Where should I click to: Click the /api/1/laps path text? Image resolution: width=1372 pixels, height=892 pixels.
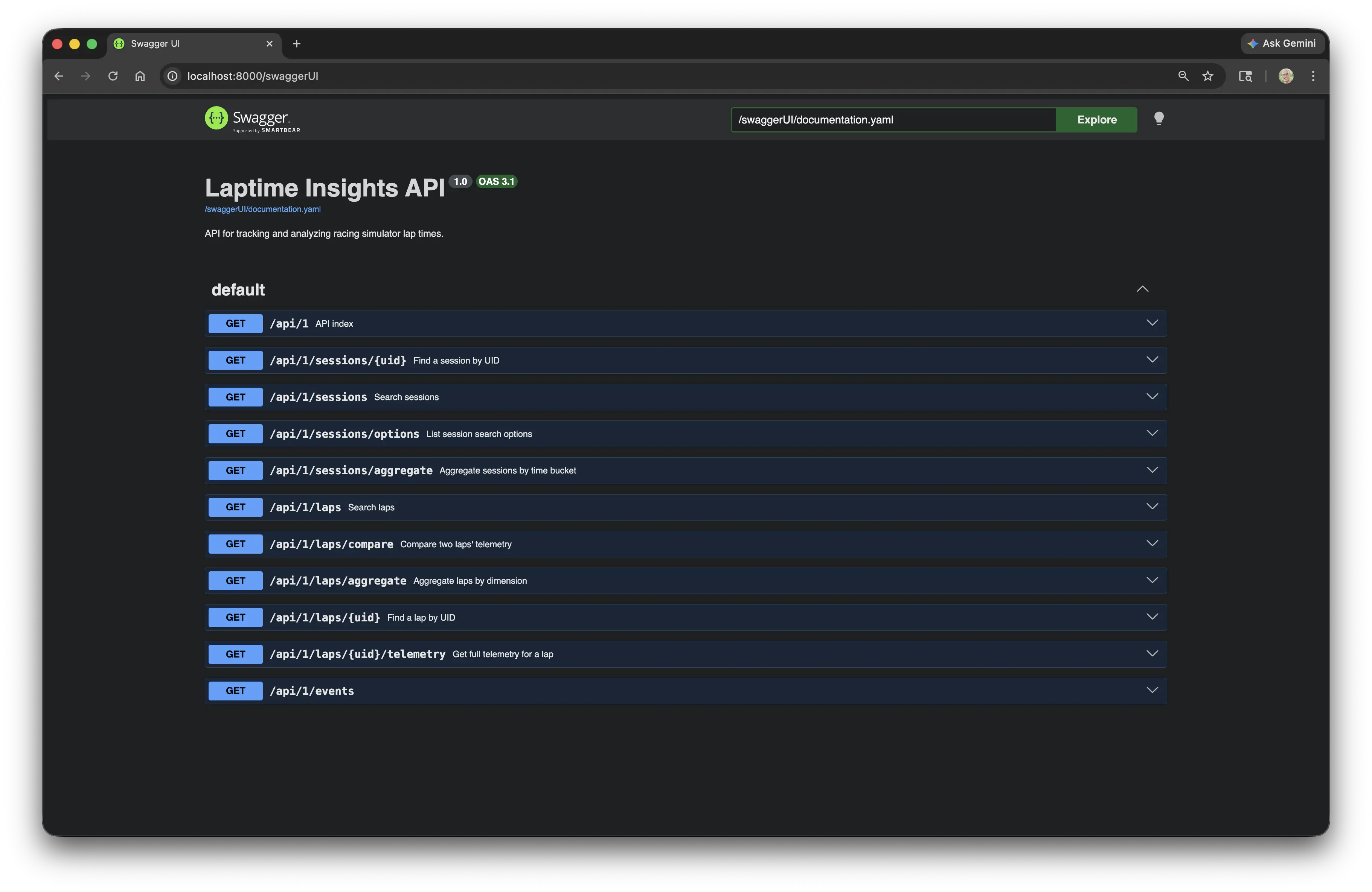pyautogui.click(x=305, y=507)
